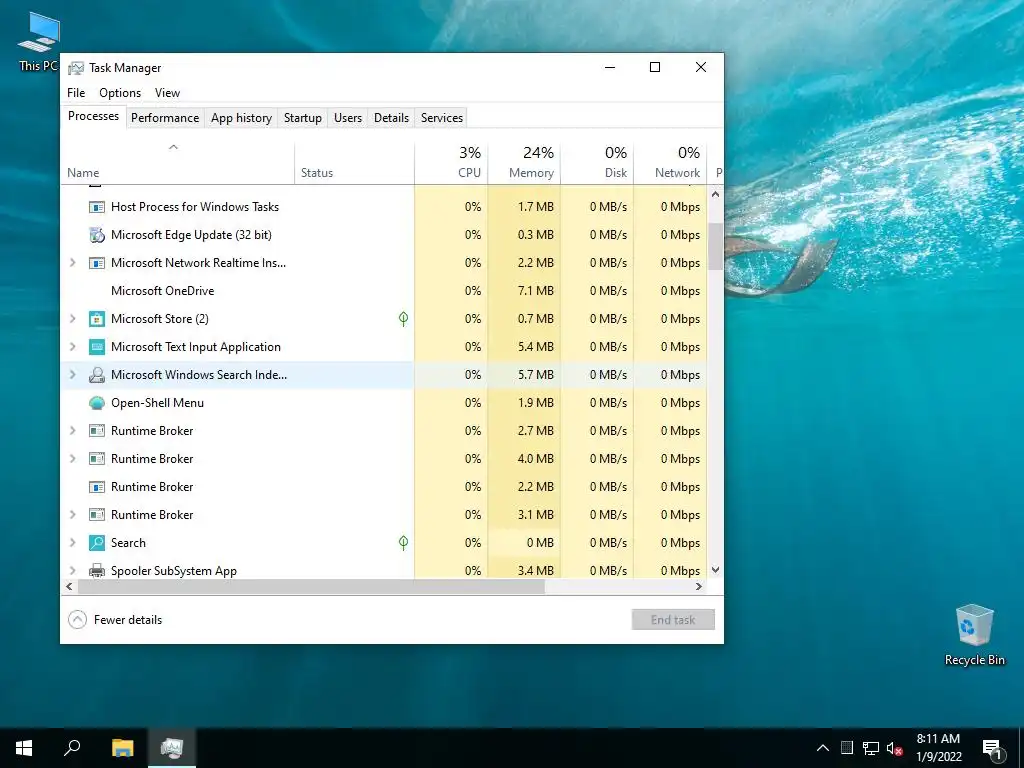
Task: Expand Microsoft Text Input Application row
Action: click(x=72, y=347)
